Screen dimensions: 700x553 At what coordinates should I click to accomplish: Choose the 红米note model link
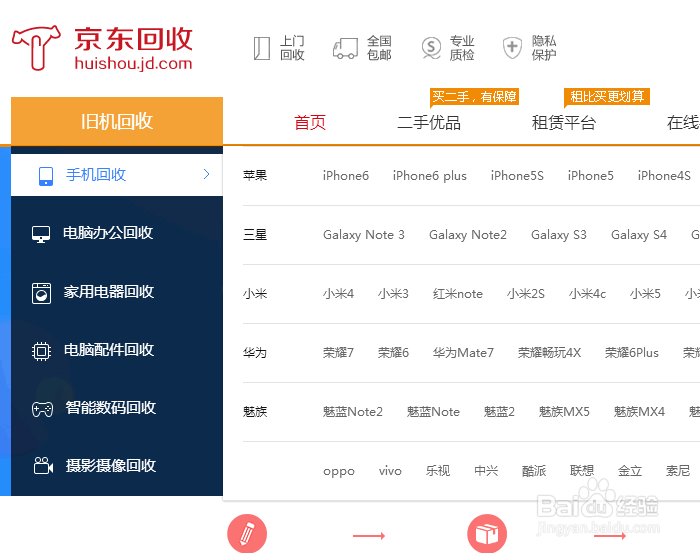458,294
